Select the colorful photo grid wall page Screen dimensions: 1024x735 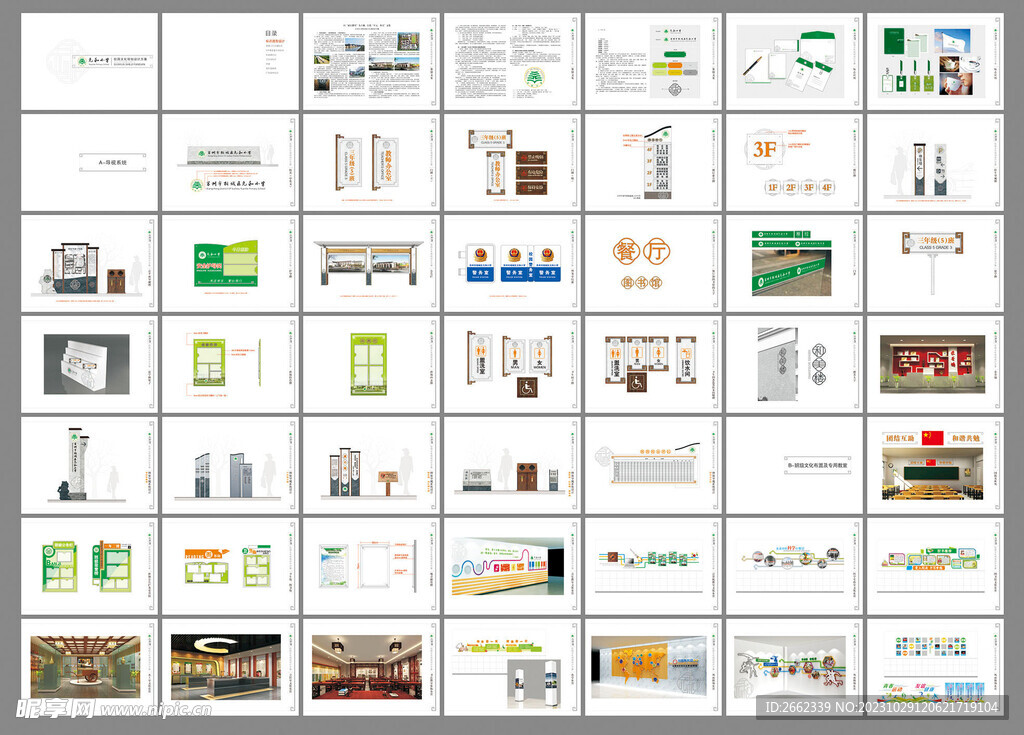(936, 667)
